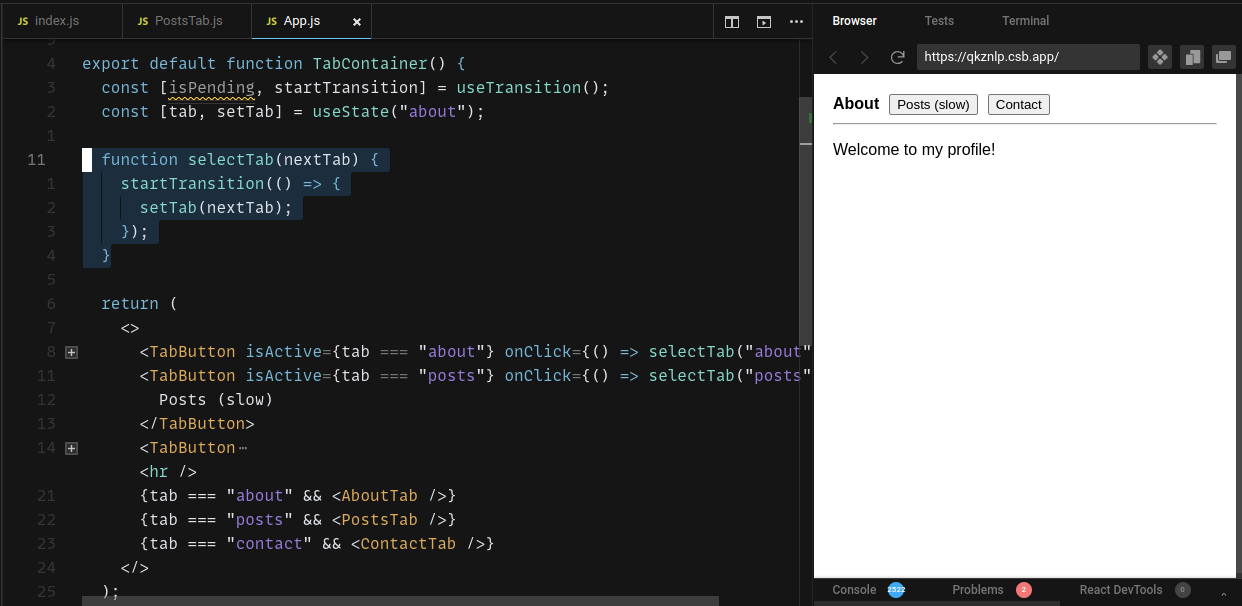
Task: Click the overlapping pages icon in preview toolbar
Action: (x=1192, y=57)
